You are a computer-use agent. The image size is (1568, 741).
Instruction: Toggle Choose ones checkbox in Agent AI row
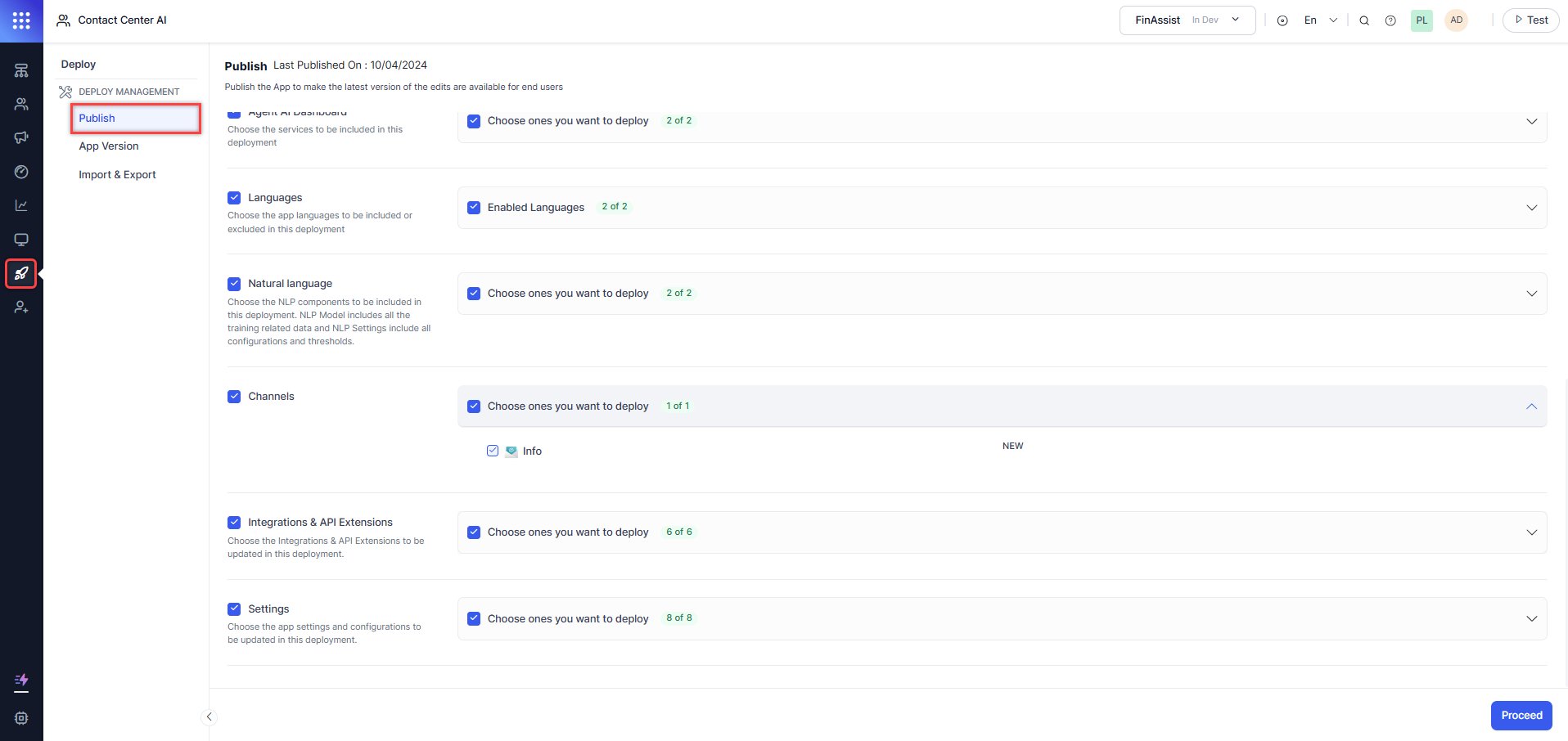474,120
